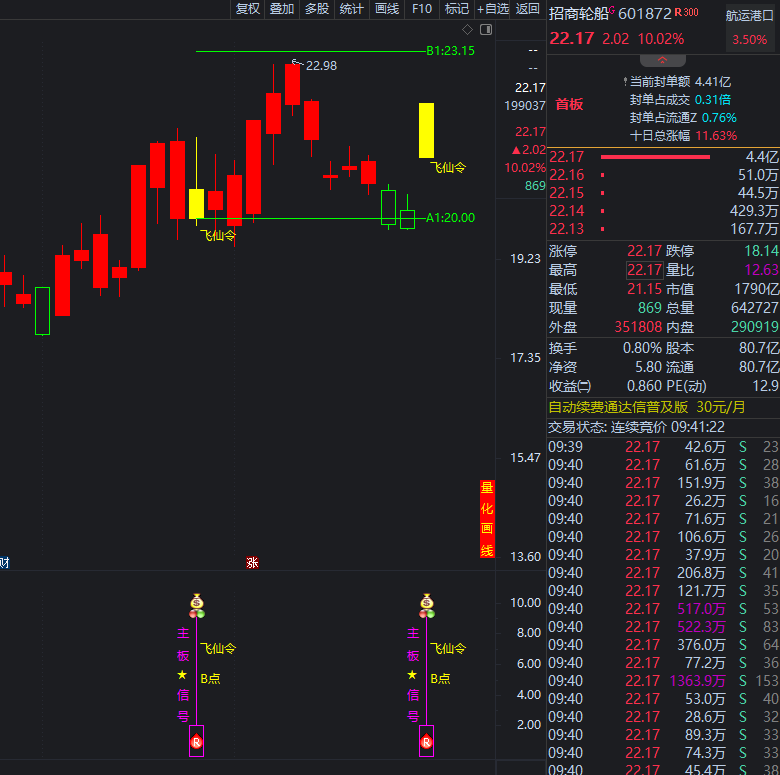Click the 十日总涨幅 11.63% line
This screenshot has width=780, height=775.
(x=683, y=135)
